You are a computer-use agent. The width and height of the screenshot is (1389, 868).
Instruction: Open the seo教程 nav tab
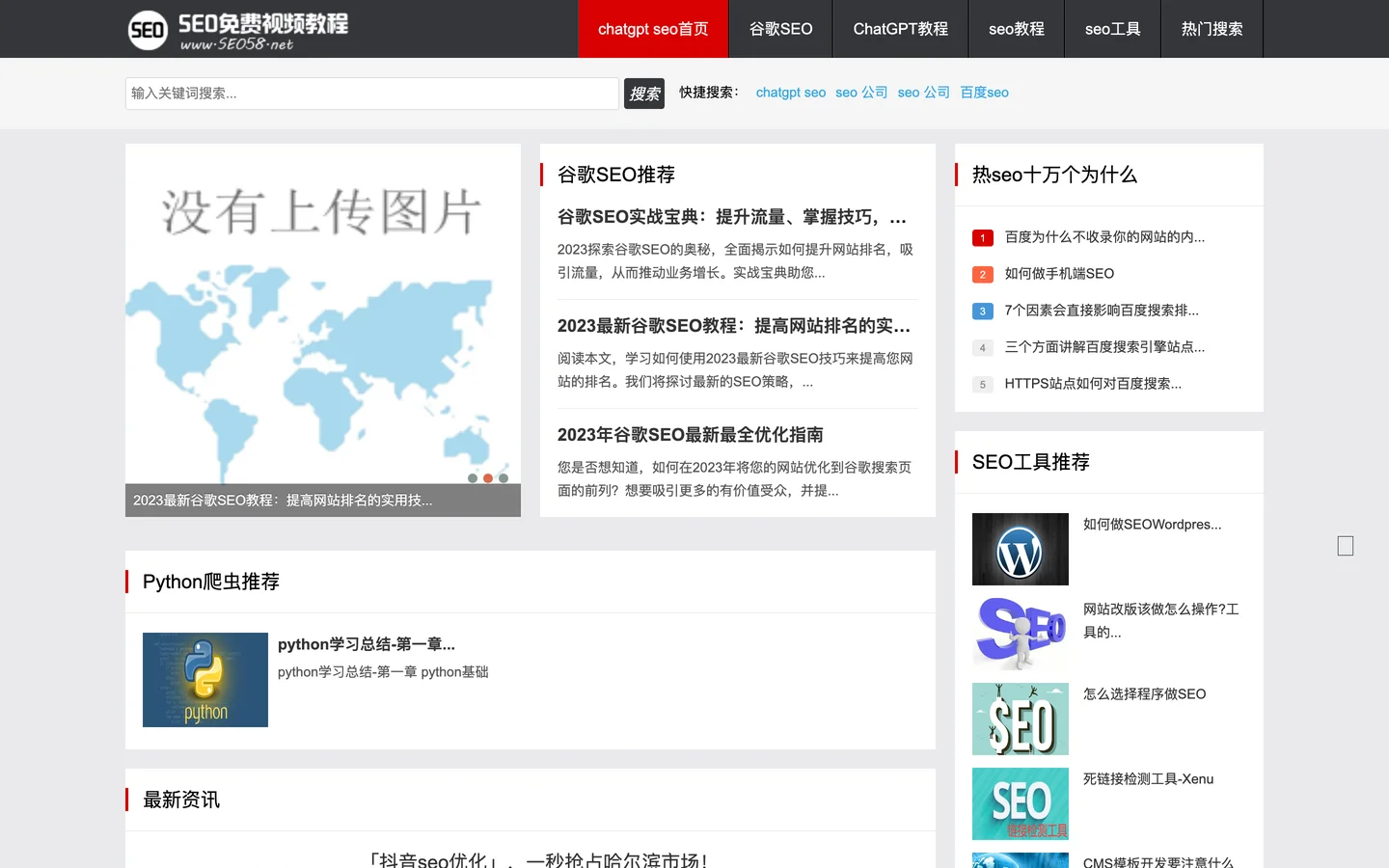1016,29
